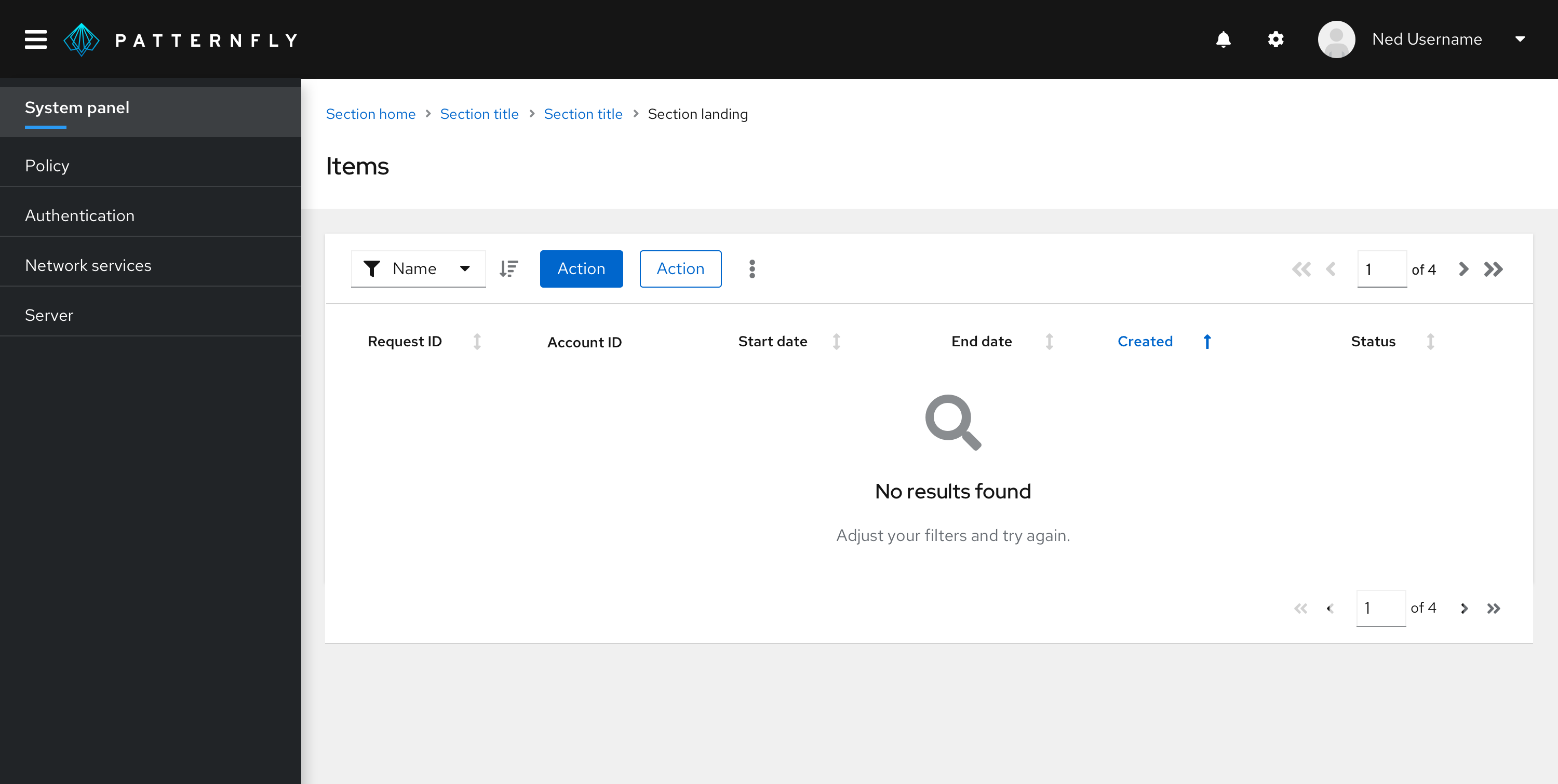
Task: Navigate to first page using double-left arrow
Action: point(1301,269)
